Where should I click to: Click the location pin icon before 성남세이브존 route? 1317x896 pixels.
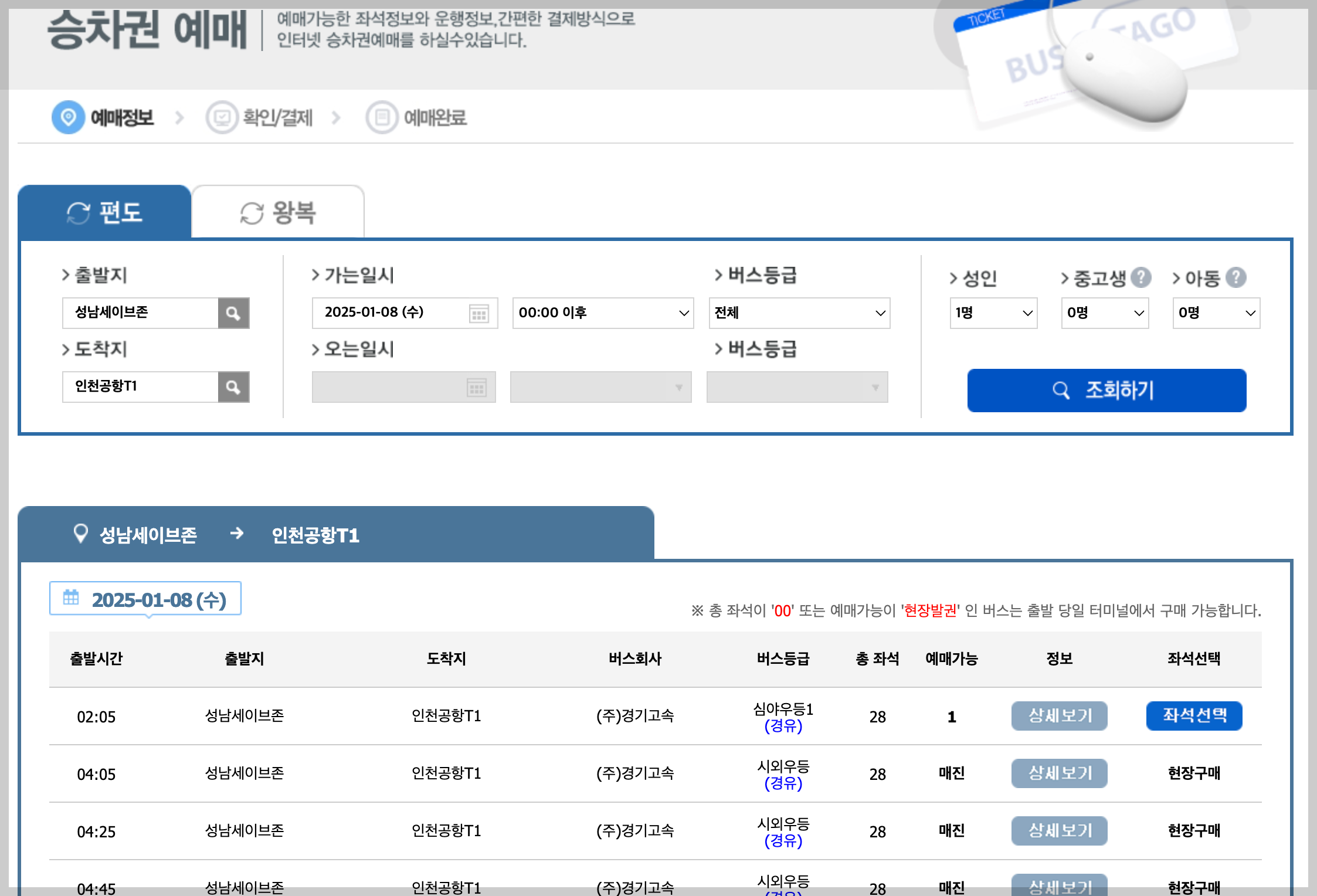[x=81, y=534]
